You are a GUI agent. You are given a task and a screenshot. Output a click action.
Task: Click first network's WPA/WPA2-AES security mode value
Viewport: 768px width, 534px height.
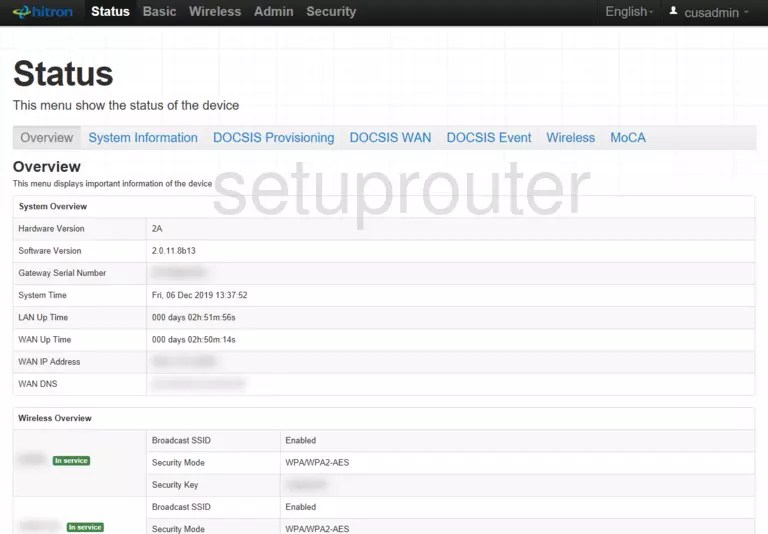click(317, 462)
